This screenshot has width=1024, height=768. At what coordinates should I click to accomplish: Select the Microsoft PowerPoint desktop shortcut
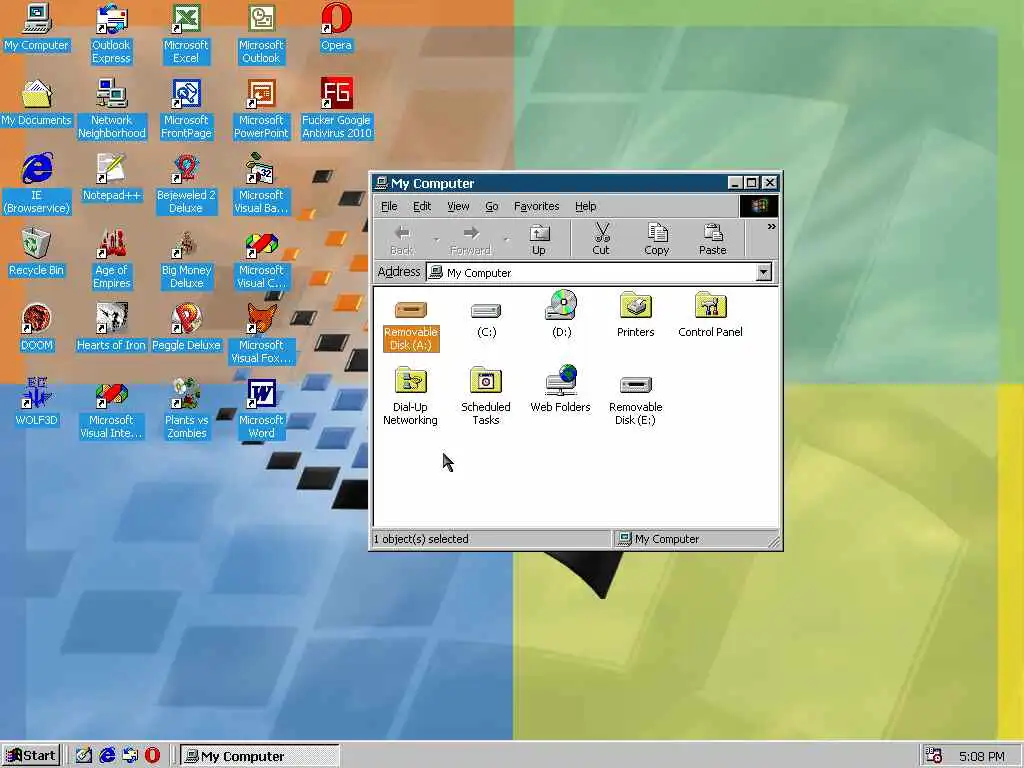pyautogui.click(x=261, y=109)
